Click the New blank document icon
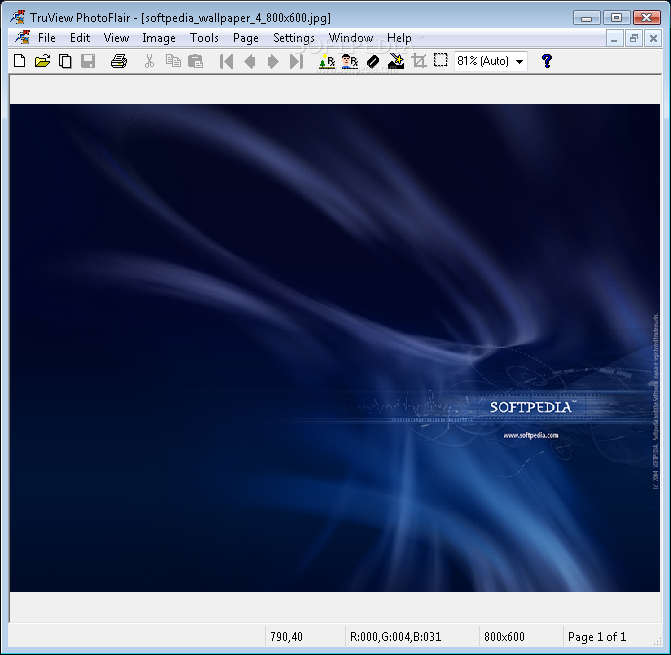The width and height of the screenshot is (671, 655). coord(20,61)
